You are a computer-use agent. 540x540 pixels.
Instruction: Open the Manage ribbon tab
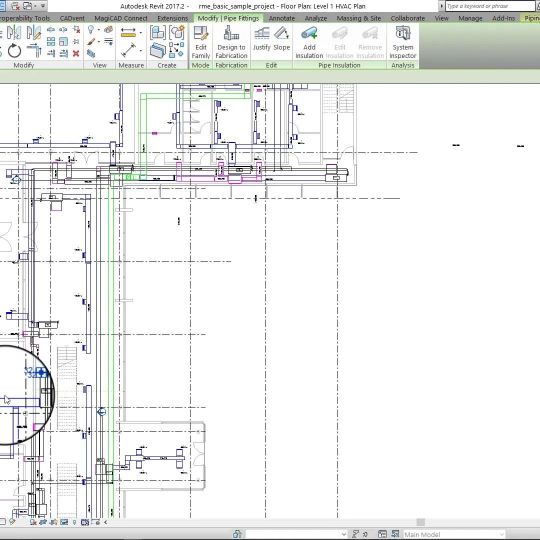pos(470,18)
